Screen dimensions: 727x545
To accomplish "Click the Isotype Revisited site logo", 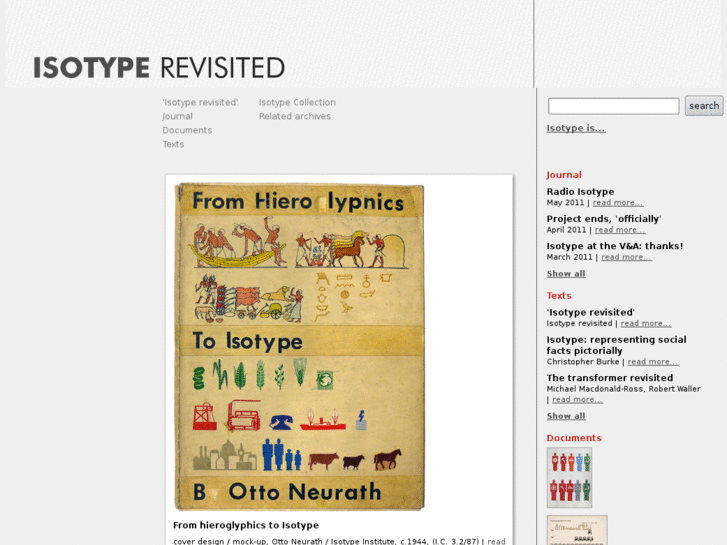I will [x=159, y=67].
